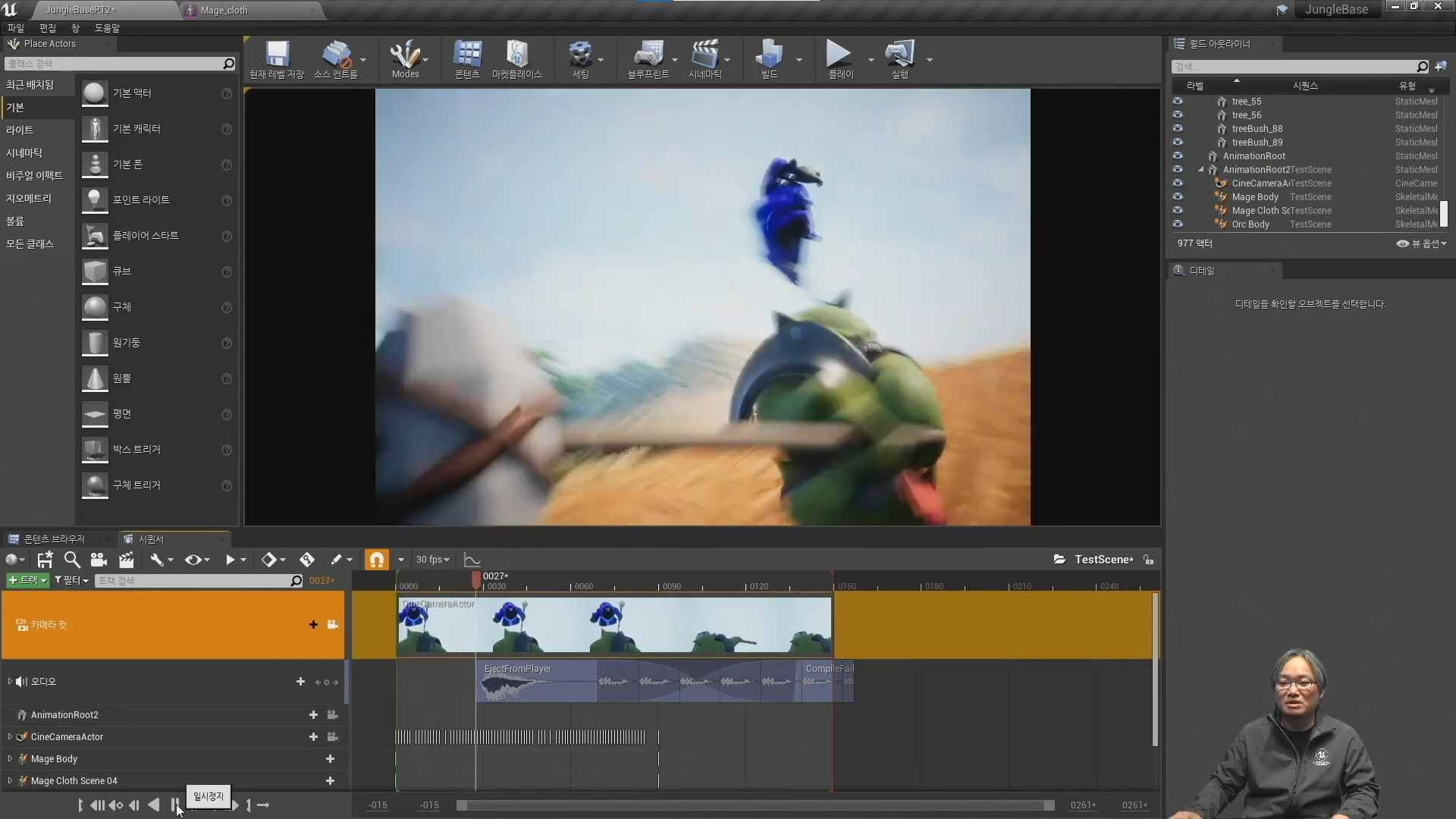Click the Sequencer wrench actions icon

pos(157,560)
